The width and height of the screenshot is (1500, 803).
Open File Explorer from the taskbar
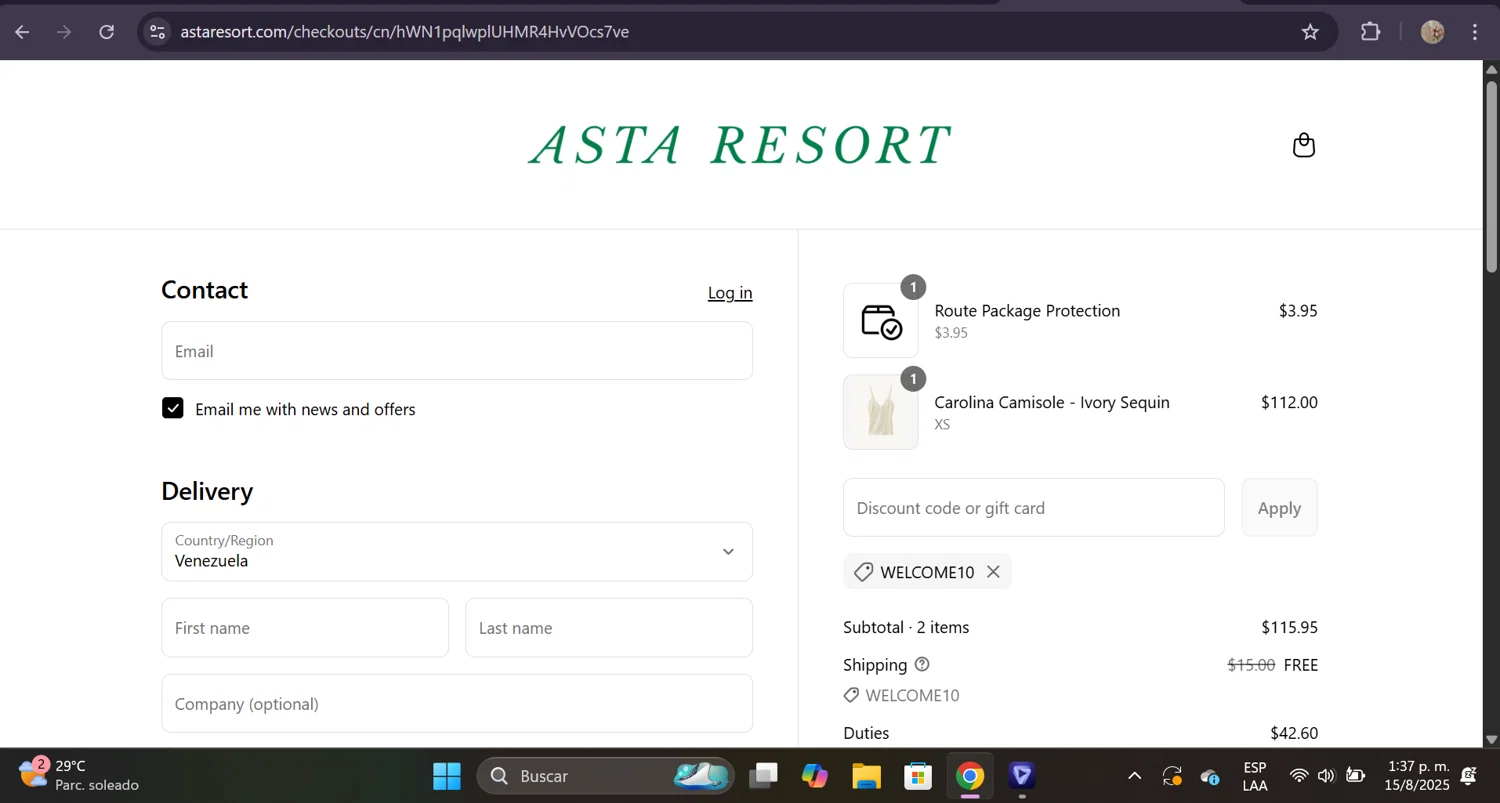point(866,776)
